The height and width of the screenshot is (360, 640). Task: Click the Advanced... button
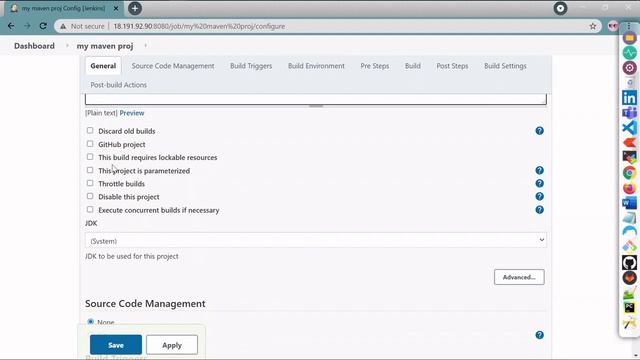tap(519, 277)
